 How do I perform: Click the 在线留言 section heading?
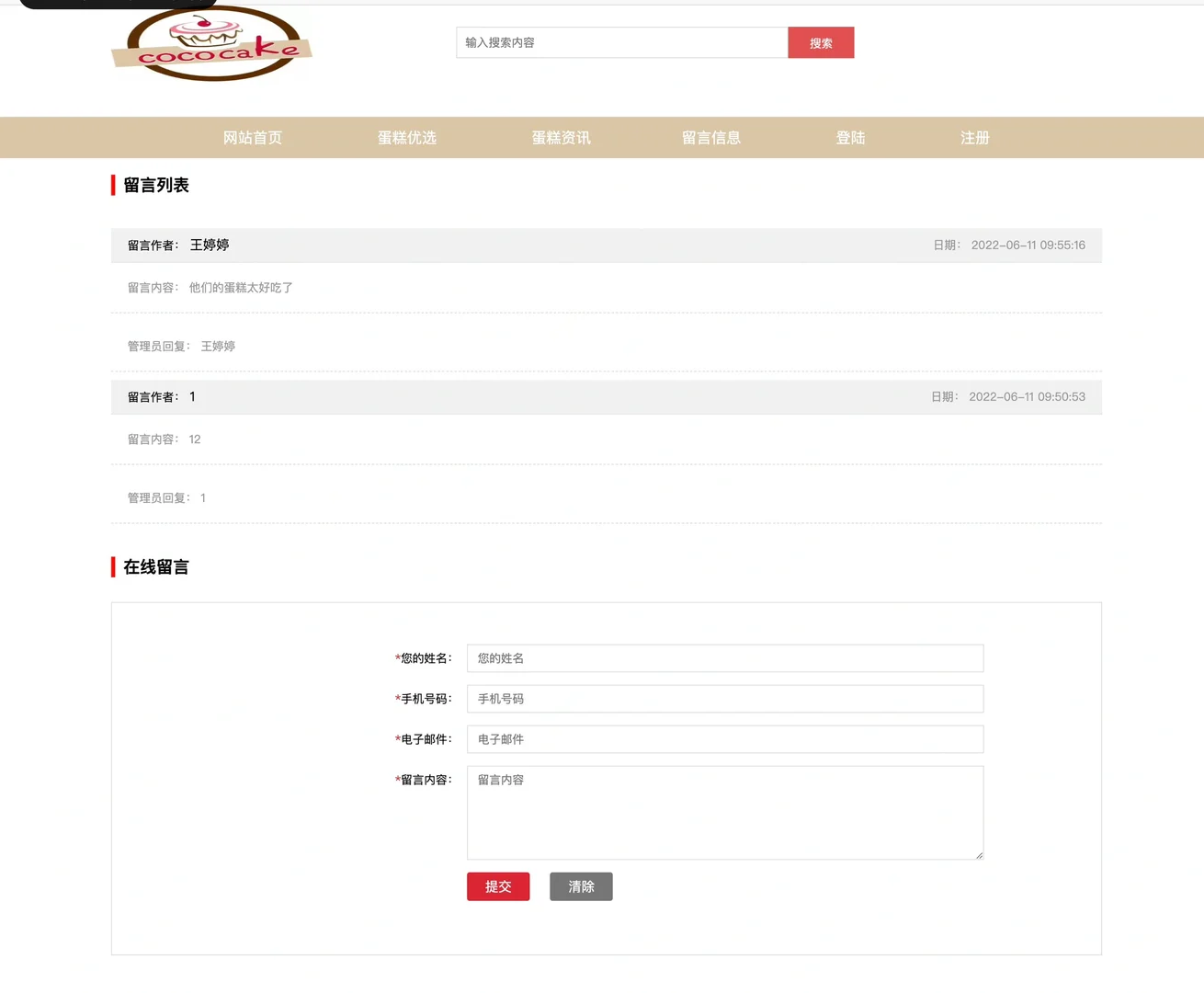pyautogui.click(x=156, y=566)
